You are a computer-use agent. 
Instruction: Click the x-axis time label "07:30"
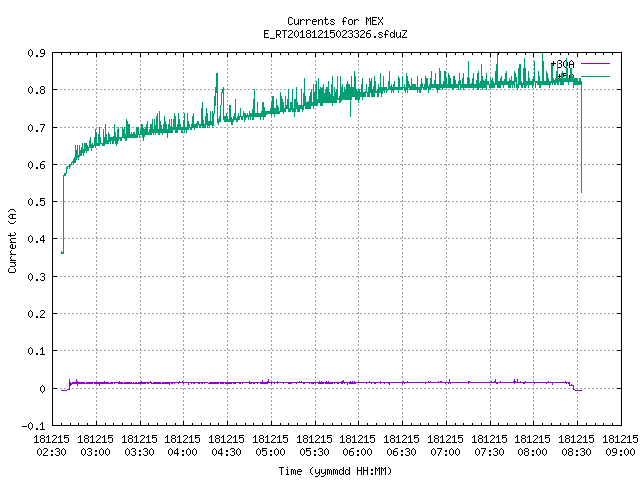(x=489, y=452)
